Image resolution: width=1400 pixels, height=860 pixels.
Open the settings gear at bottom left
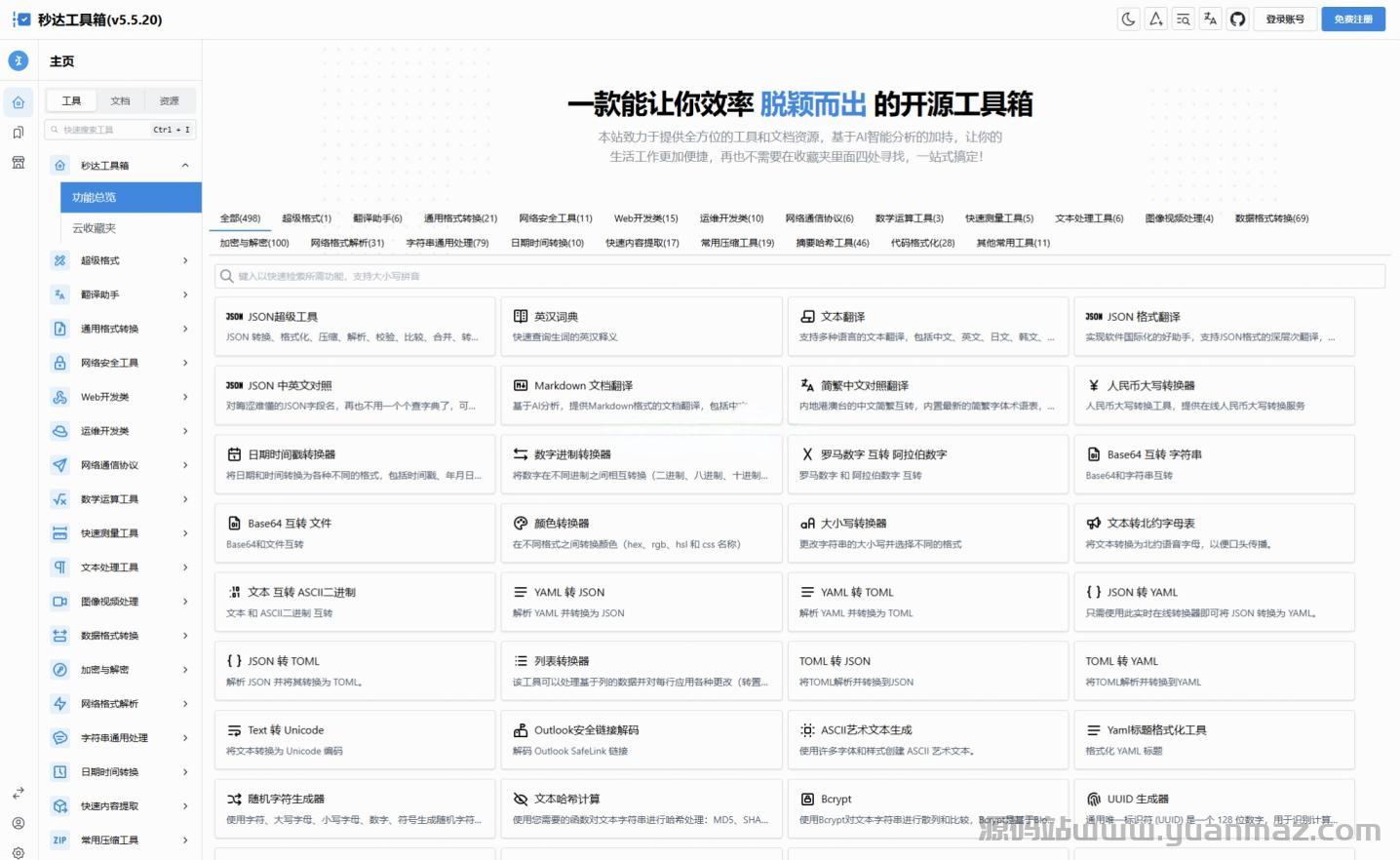click(x=19, y=852)
